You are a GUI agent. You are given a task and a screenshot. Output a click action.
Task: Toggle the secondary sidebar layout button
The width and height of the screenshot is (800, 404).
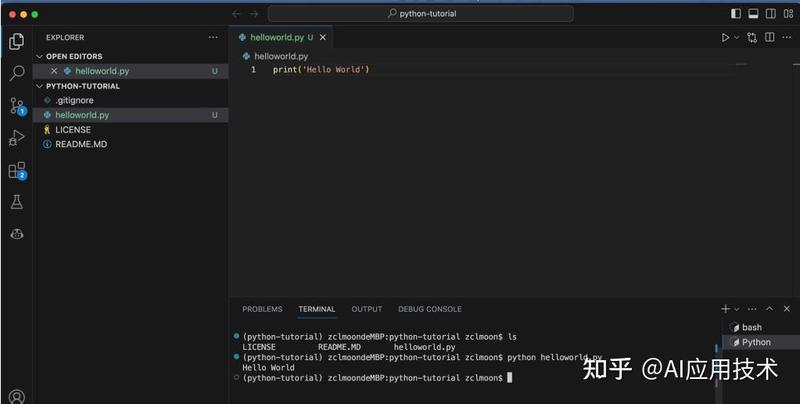[x=771, y=14]
